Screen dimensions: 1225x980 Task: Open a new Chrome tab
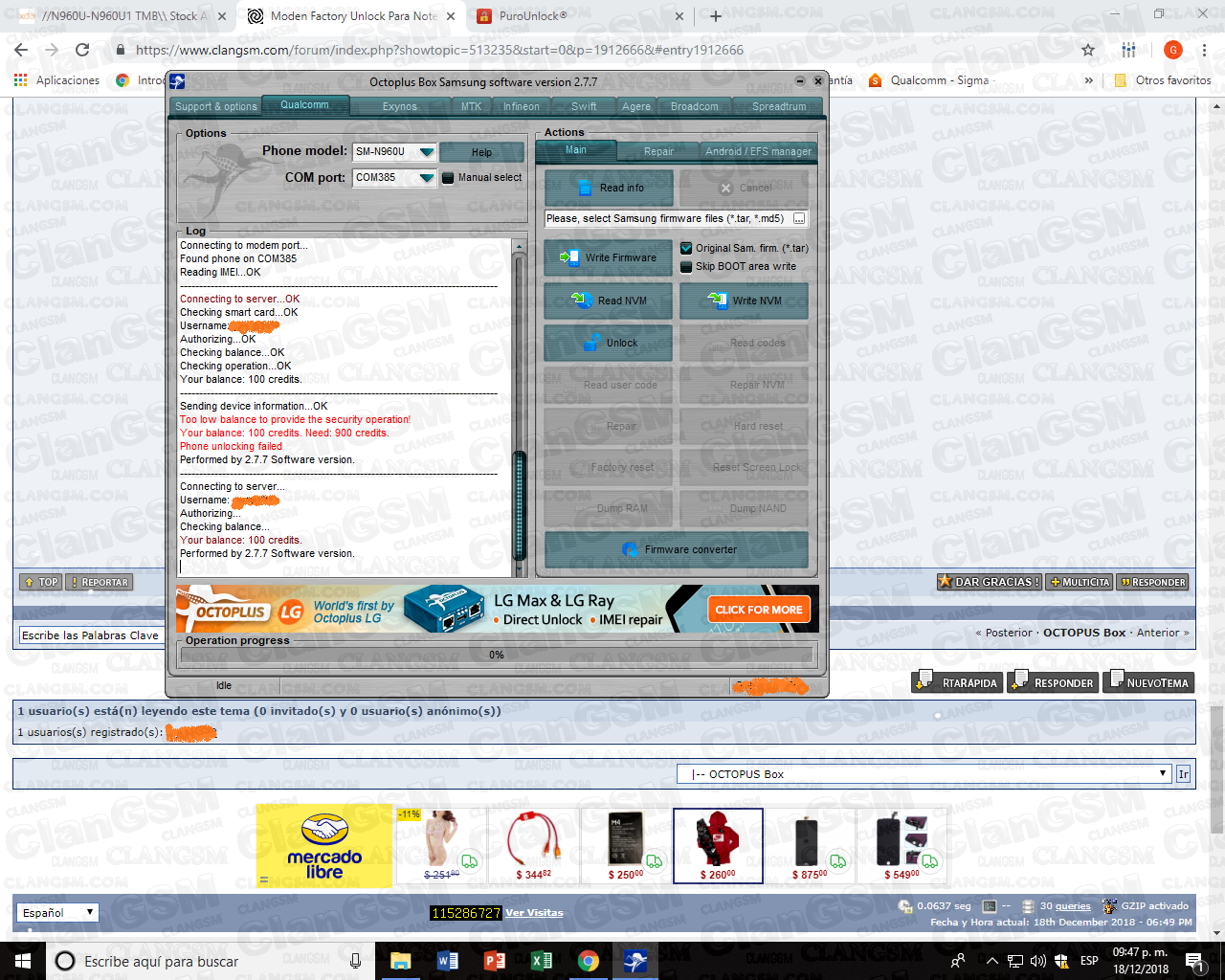[716, 15]
